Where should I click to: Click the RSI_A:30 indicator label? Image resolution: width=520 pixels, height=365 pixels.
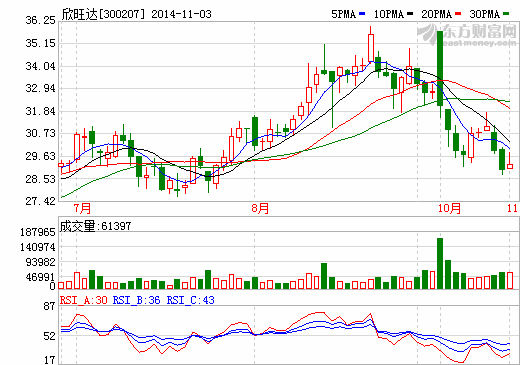[84, 300]
